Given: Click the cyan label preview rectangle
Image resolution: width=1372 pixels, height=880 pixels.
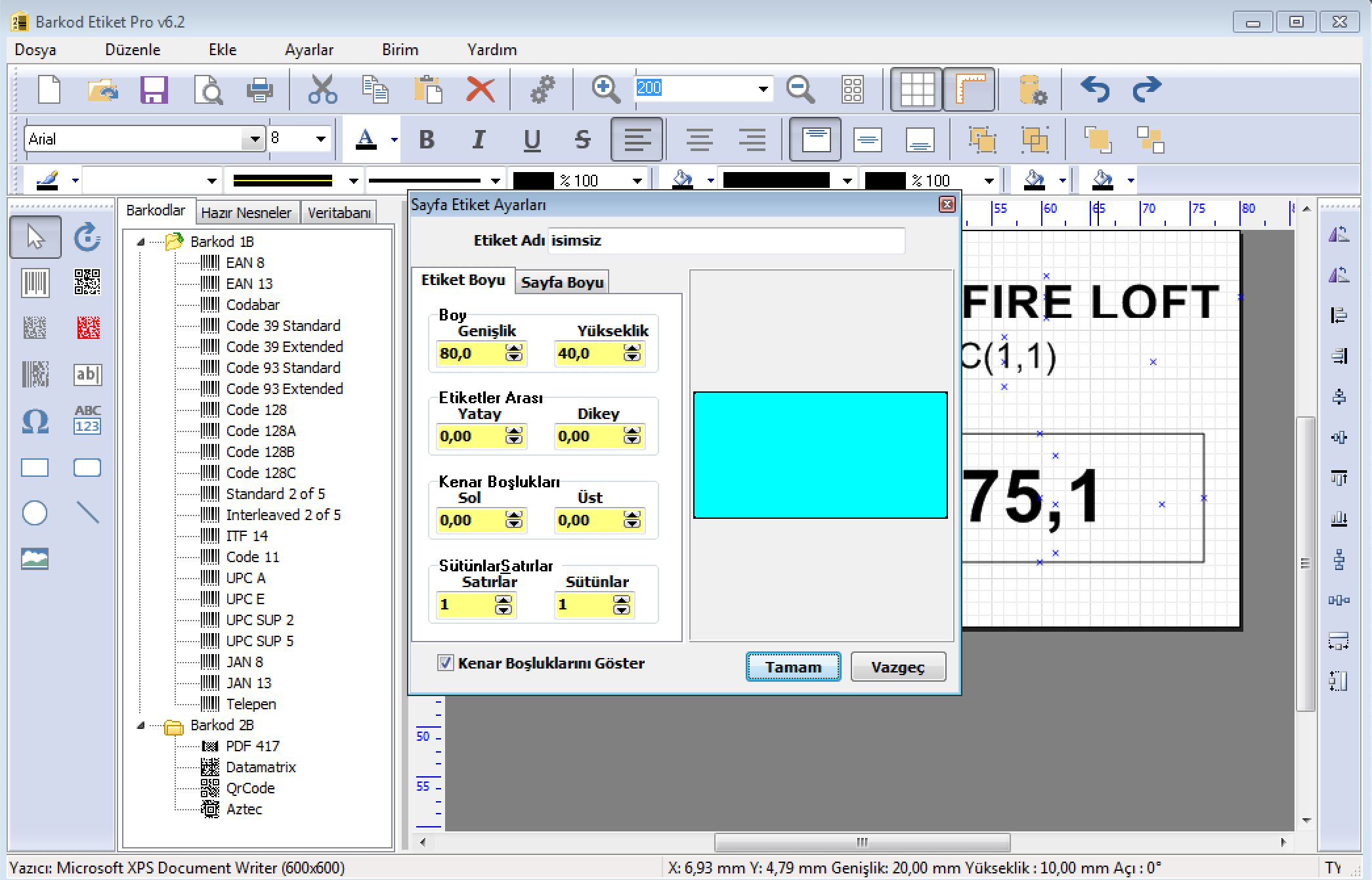Looking at the screenshot, I should click(820, 455).
